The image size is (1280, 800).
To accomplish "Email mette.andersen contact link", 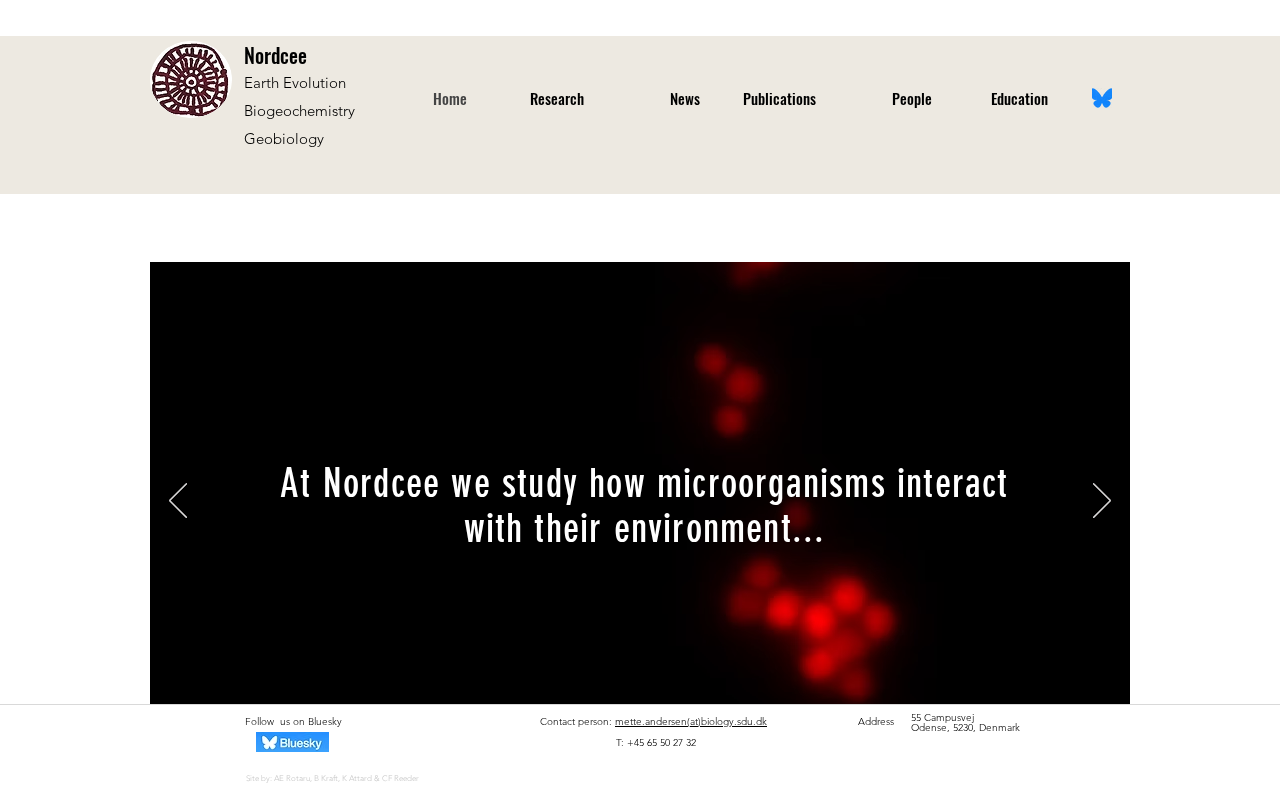I will (x=691, y=721).
